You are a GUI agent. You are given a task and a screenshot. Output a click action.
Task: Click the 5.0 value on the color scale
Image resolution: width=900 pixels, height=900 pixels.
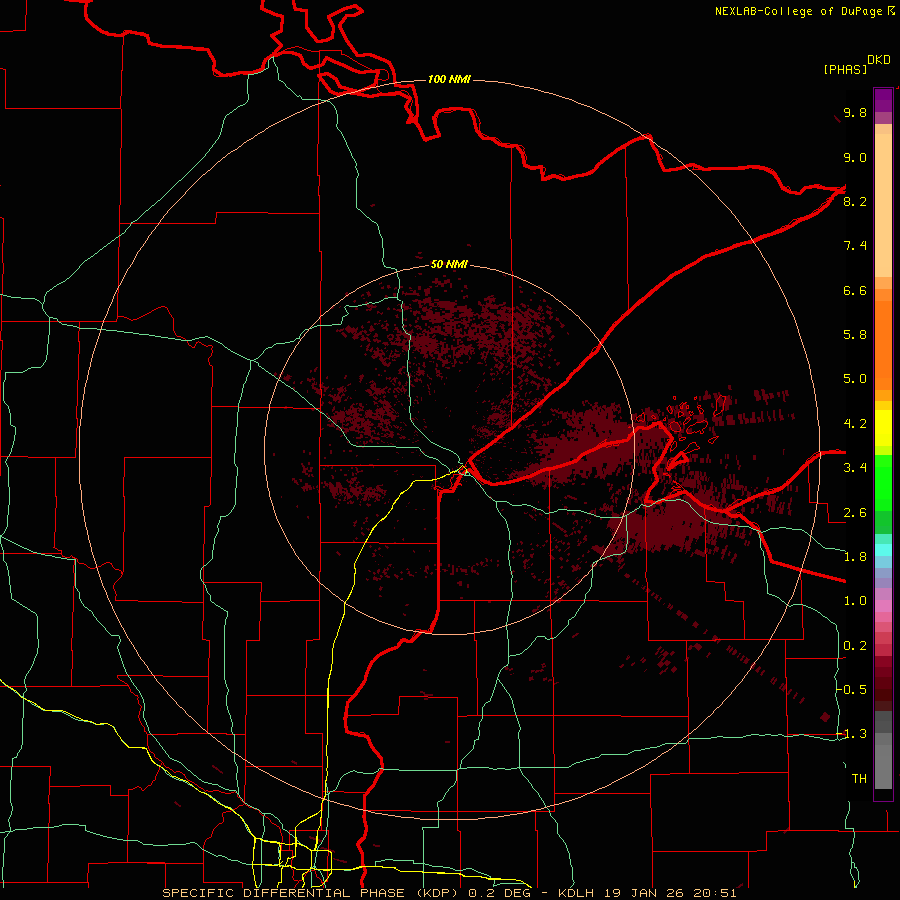click(x=855, y=379)
